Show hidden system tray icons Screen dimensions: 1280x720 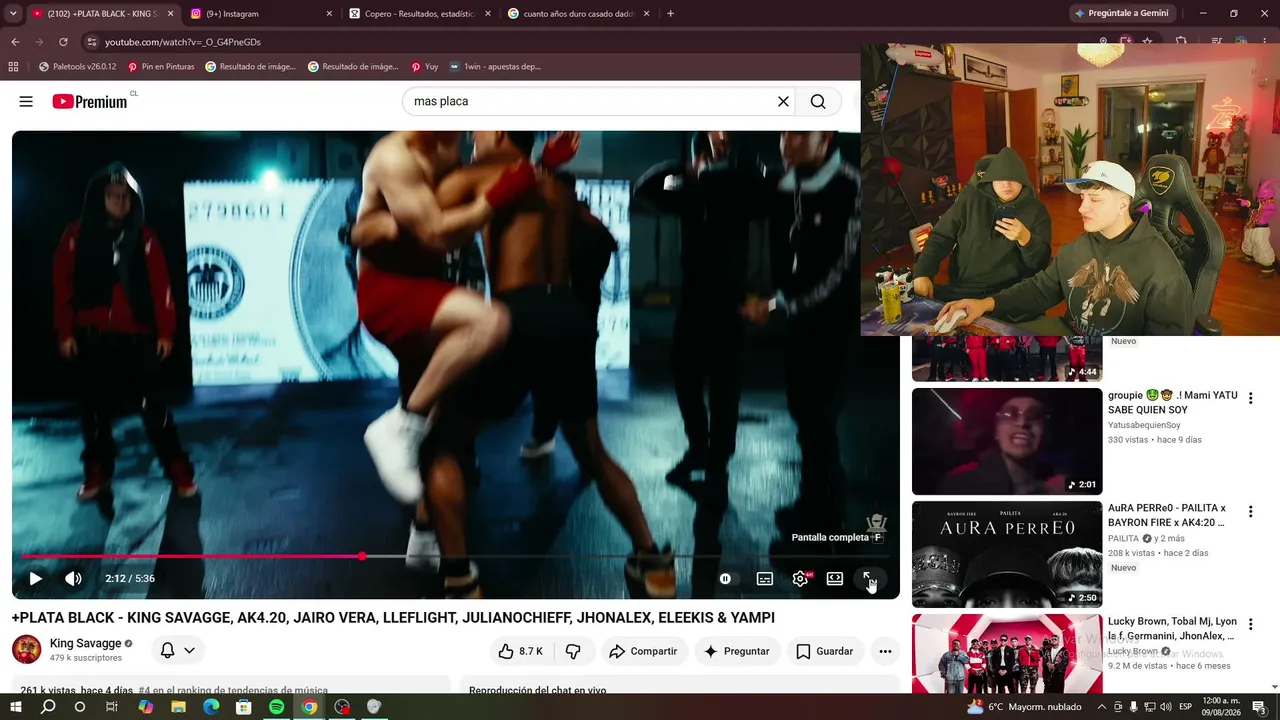pyautogui.click(x=1102, y=707)
